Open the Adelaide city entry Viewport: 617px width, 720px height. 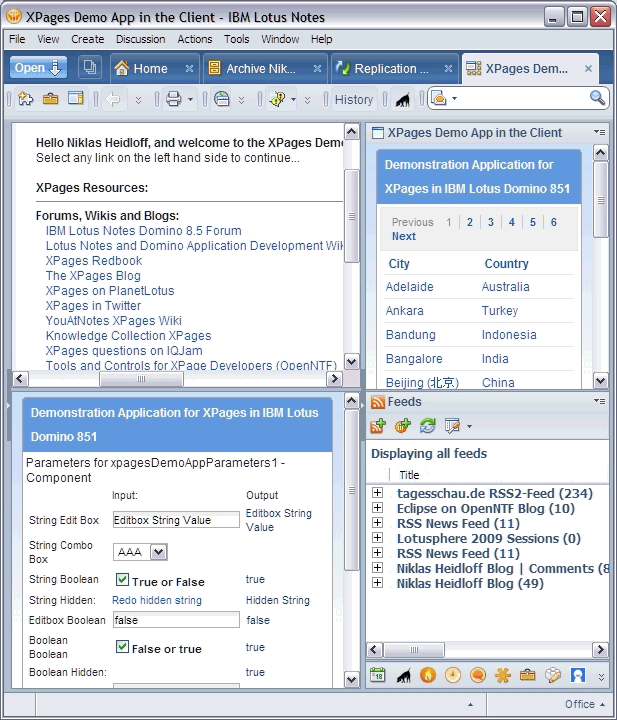pyautogui.click(x=409, y=287)
